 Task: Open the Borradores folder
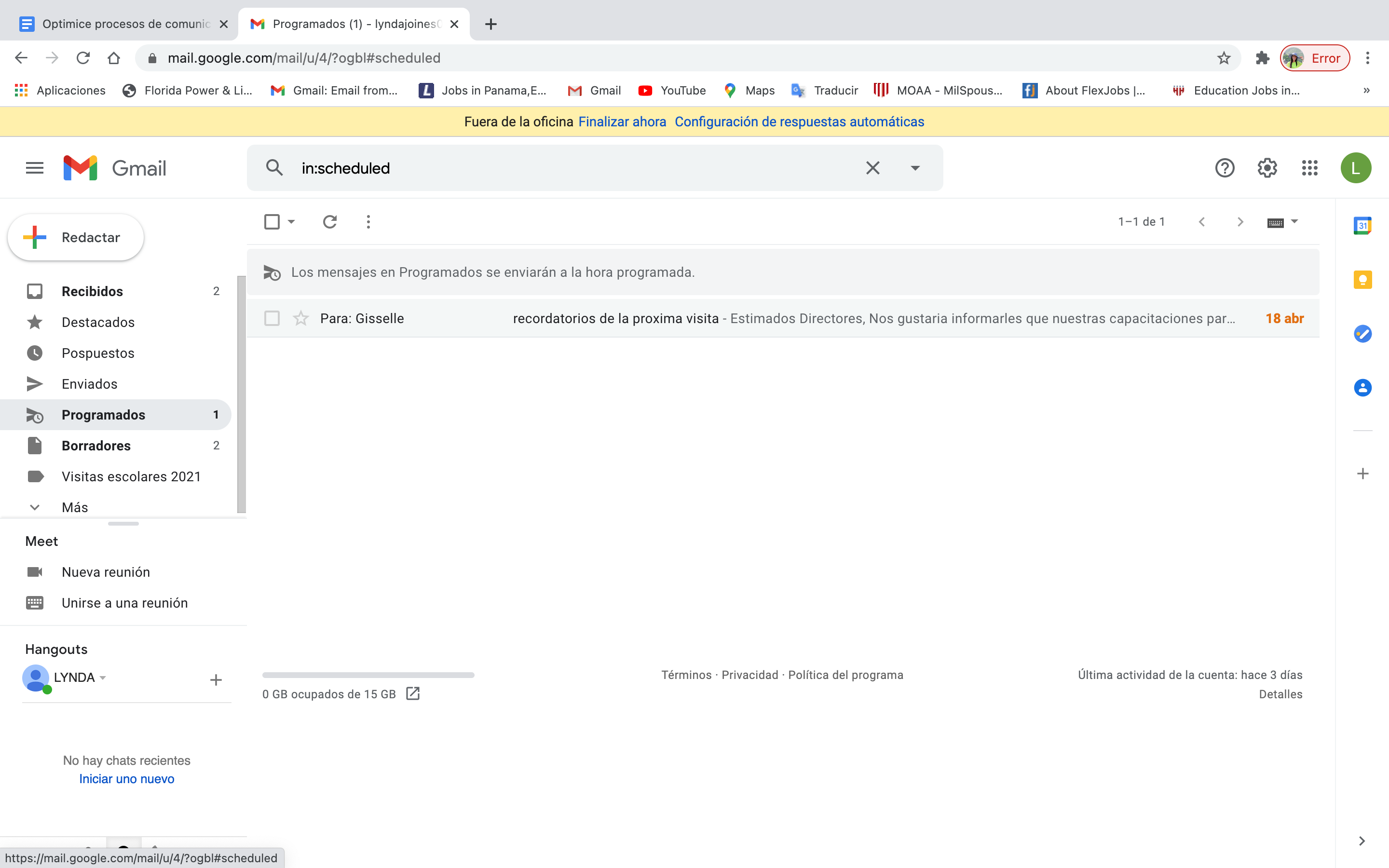pyautogui.click(x=96, y=446)
